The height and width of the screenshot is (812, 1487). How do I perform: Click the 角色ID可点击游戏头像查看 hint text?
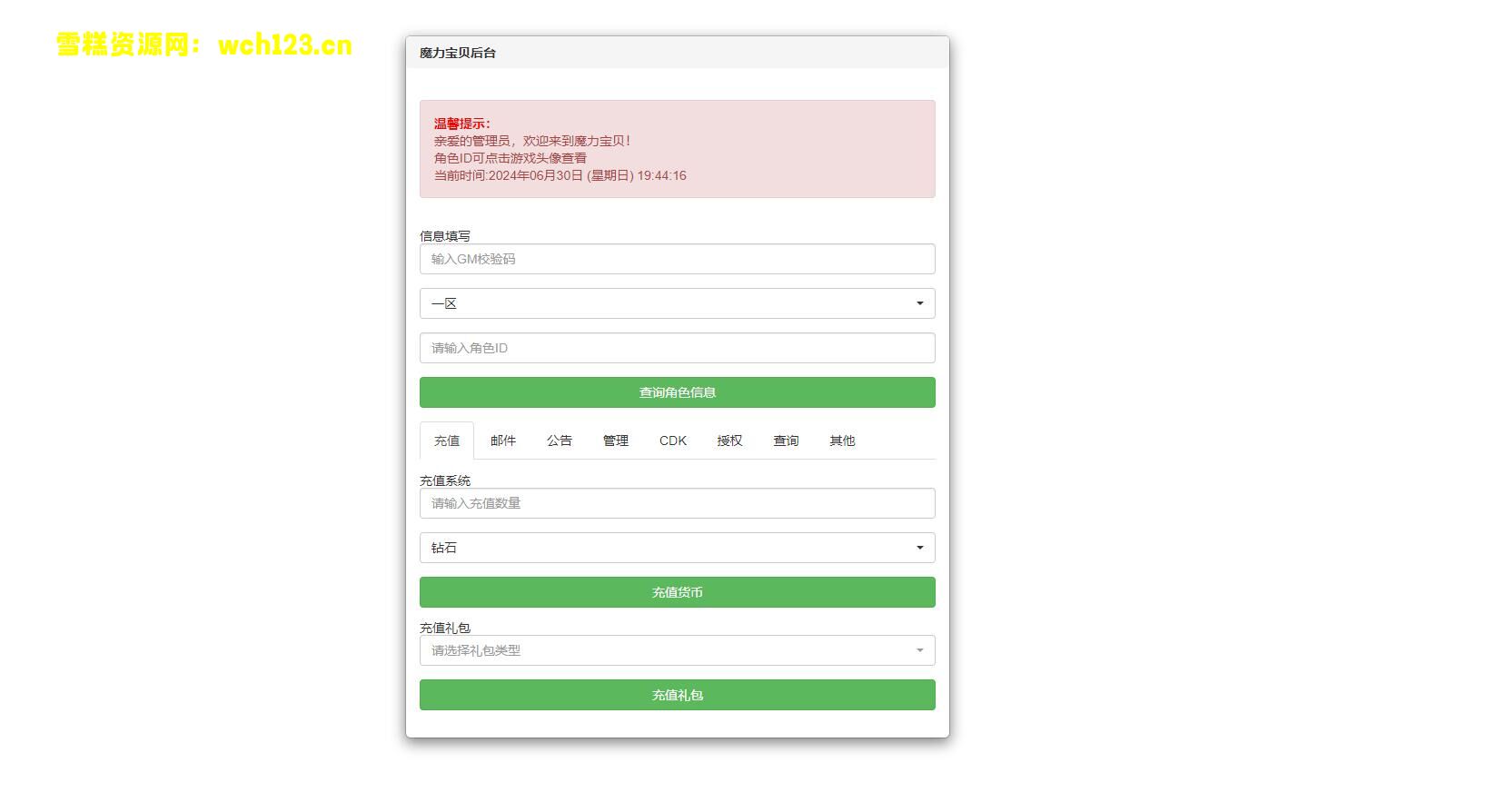[510, 158]
